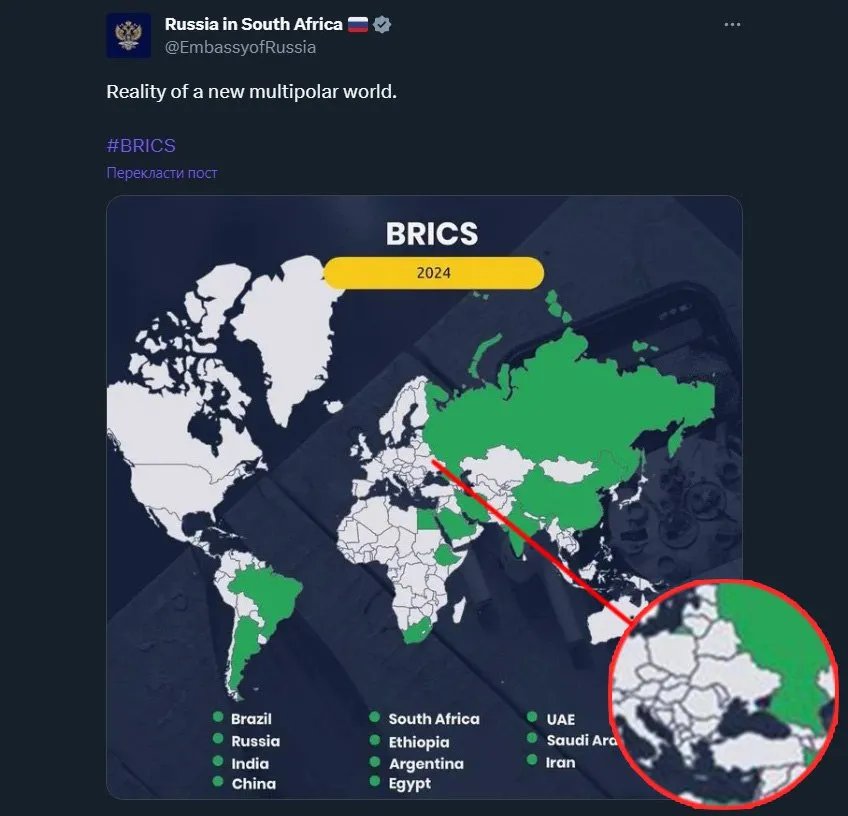Open the three-dot more options menu
The image size is (848, 816).
point(732,25)
